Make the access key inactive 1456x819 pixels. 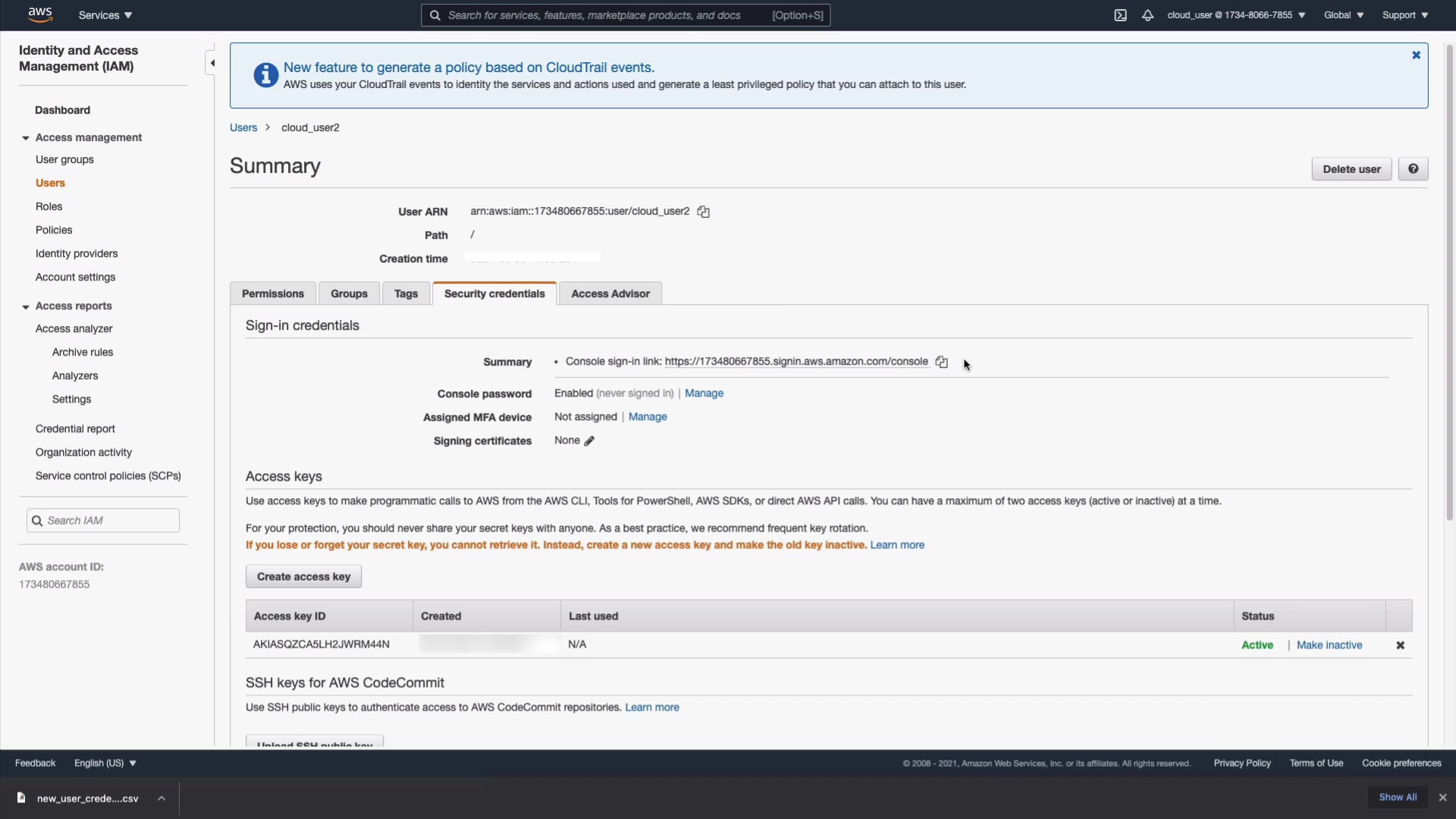tap(1329, 645)
